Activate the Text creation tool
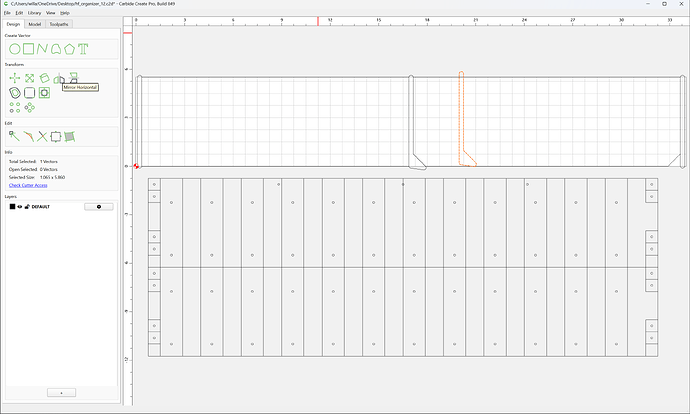This screenshot has width=690, height=414. pos(83,49)
